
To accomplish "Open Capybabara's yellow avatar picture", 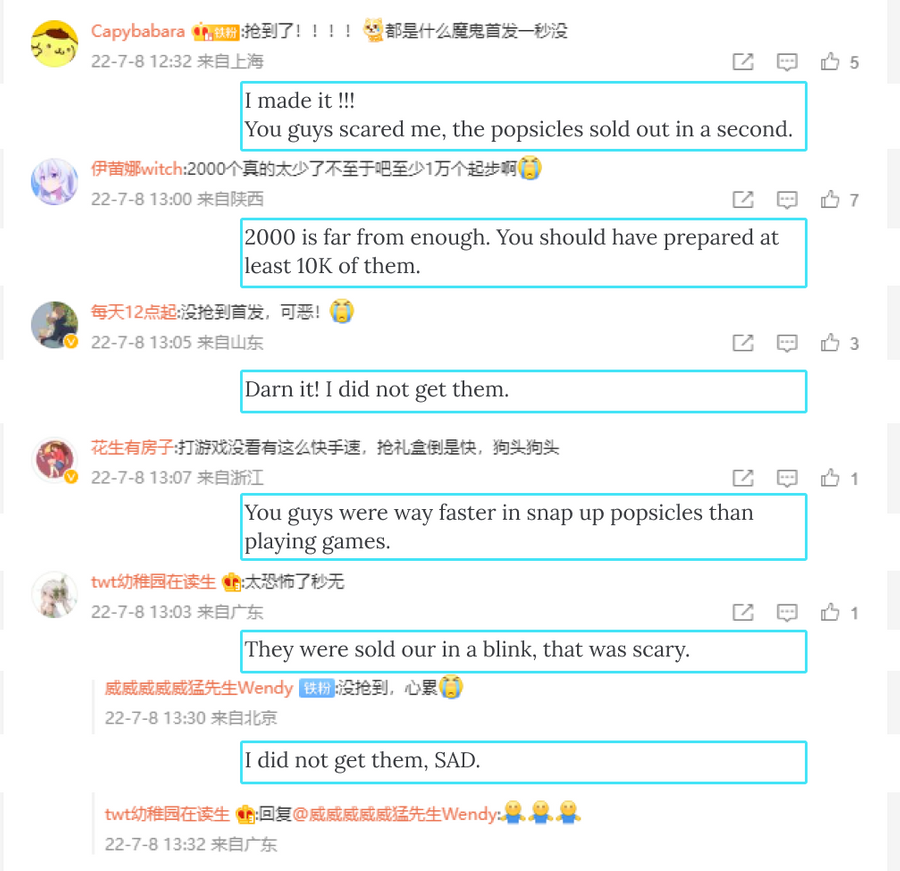I will click(x=54, y=44).
